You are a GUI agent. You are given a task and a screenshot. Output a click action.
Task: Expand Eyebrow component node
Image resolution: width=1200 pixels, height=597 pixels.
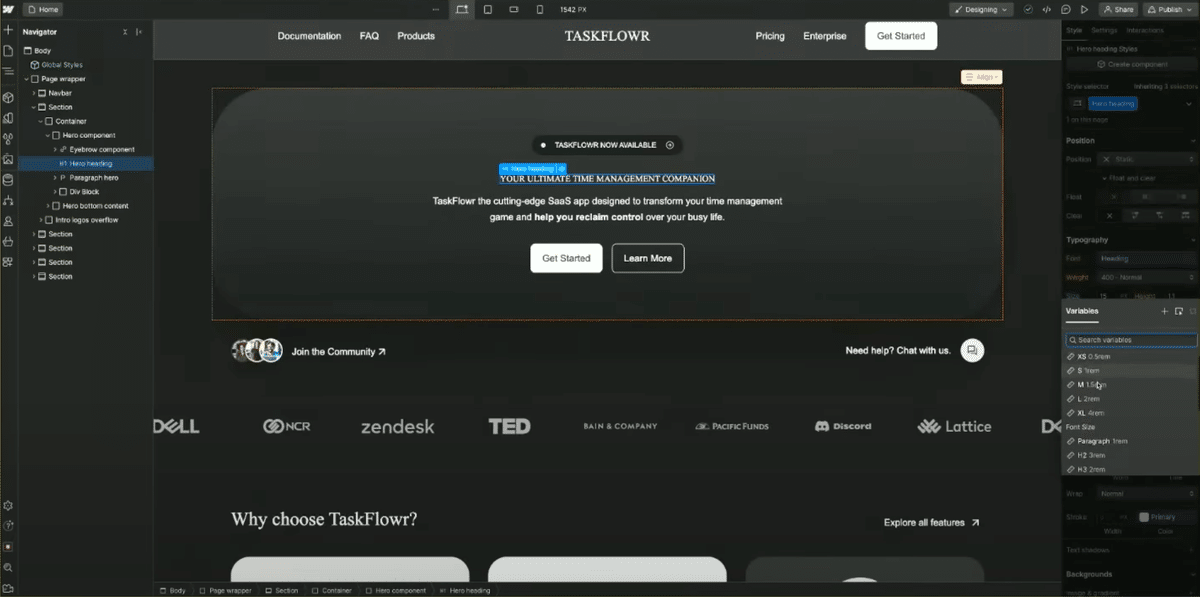(55, 149)
